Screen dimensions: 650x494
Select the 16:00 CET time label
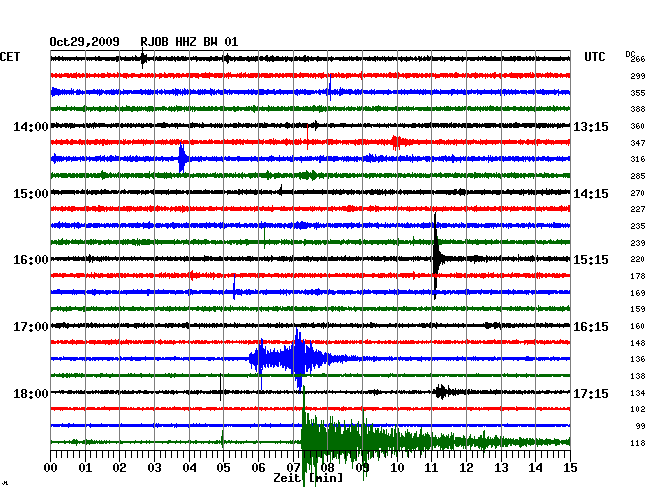tap(31, 260)
